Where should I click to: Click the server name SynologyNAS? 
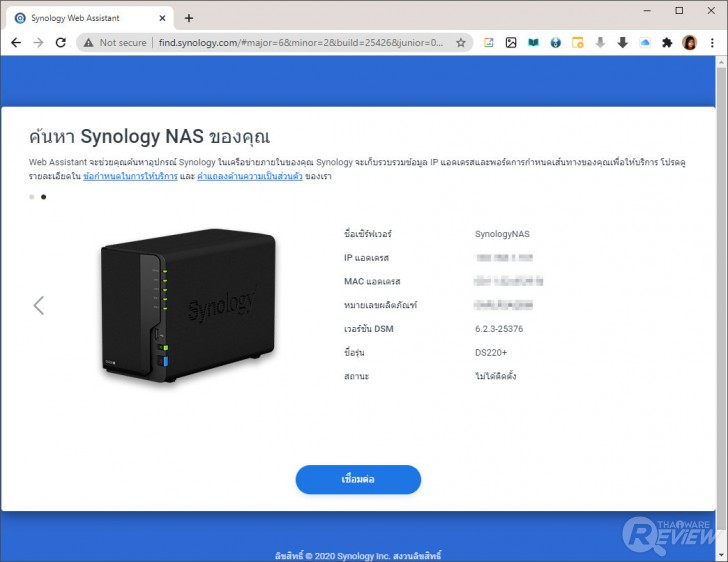(x=502, y=234)
